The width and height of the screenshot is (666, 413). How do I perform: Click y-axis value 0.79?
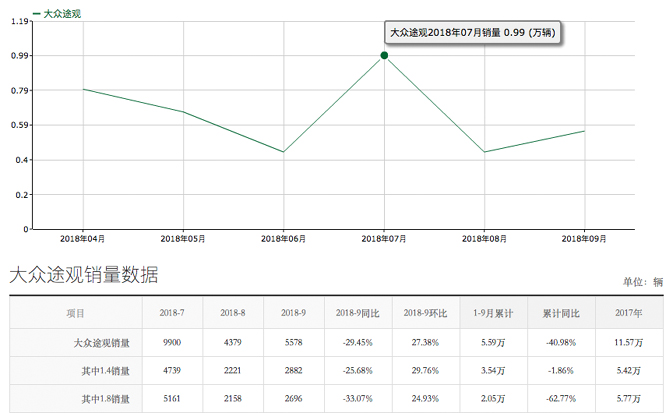[20, 91]
